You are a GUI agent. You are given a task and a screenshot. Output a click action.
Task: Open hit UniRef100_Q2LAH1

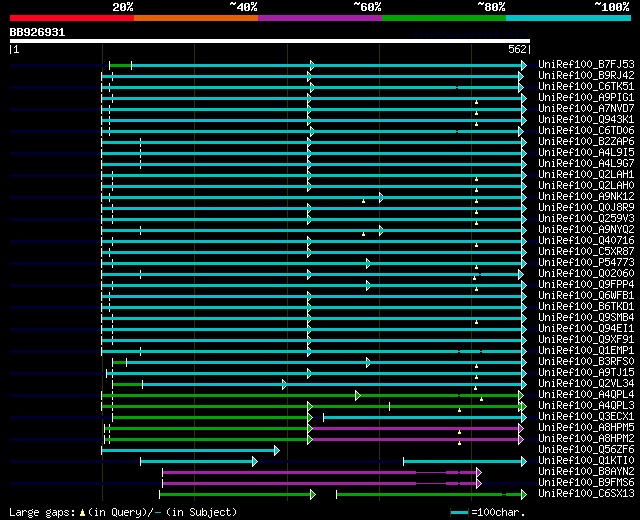(586, 175)
